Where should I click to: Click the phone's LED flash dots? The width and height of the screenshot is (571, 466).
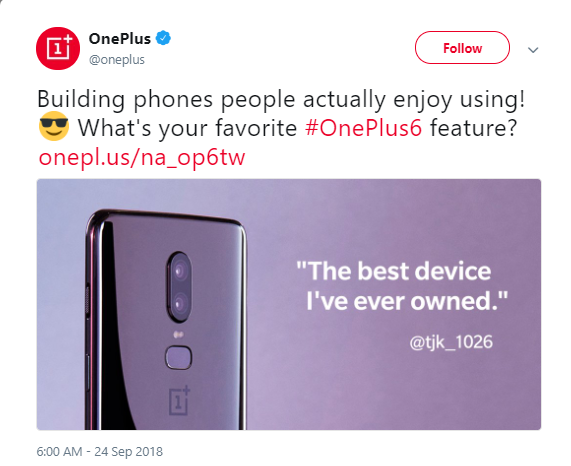coord(178,334)
